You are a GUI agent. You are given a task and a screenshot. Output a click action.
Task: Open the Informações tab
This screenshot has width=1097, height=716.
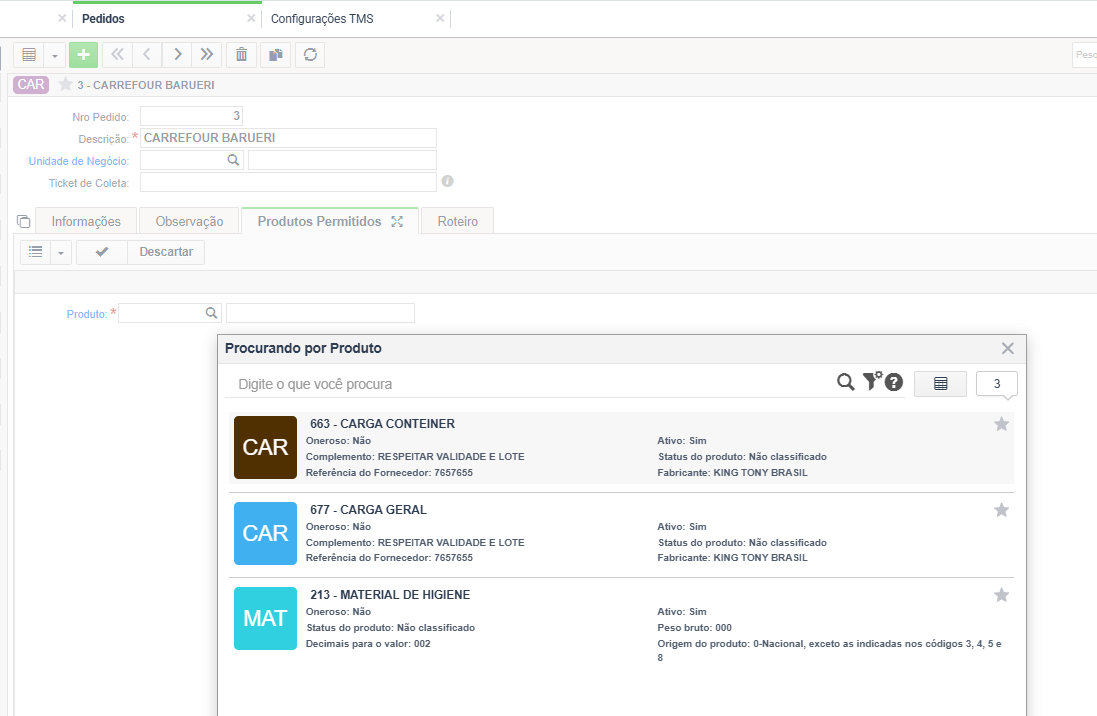(x=86, y=221)
